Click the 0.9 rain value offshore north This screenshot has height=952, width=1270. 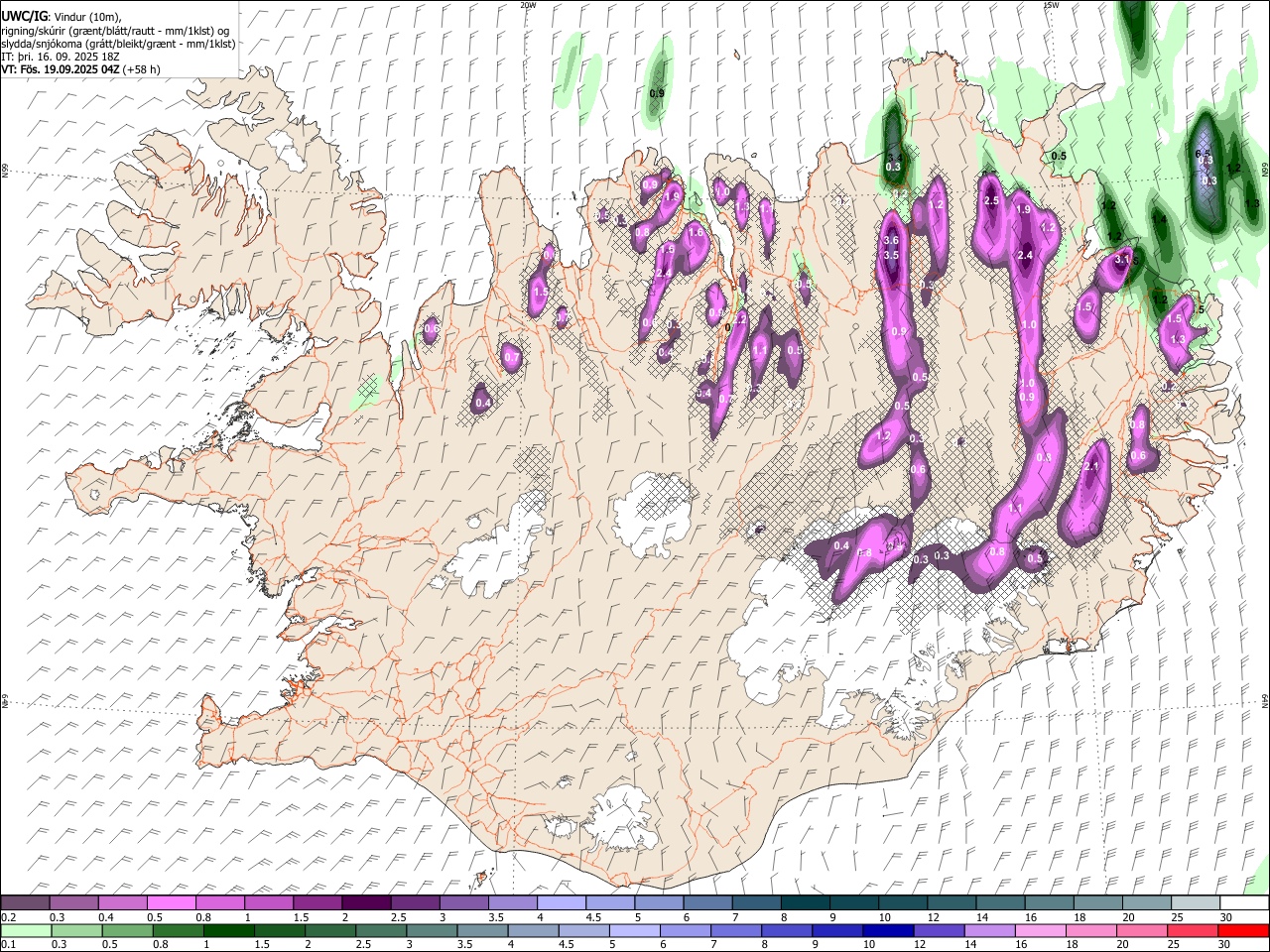click(657, 94)
